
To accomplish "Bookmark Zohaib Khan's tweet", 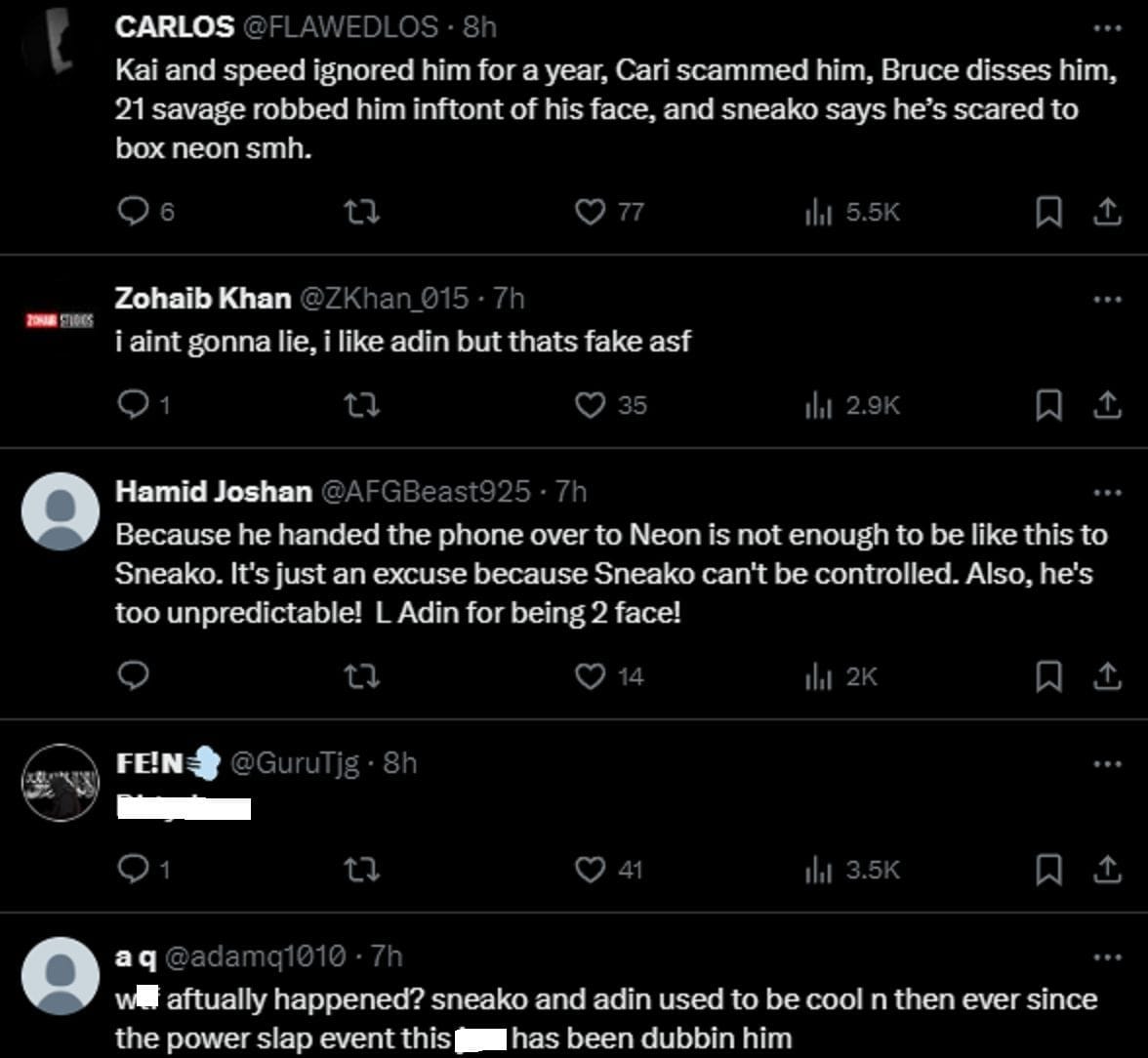I will pos(1047,404).
